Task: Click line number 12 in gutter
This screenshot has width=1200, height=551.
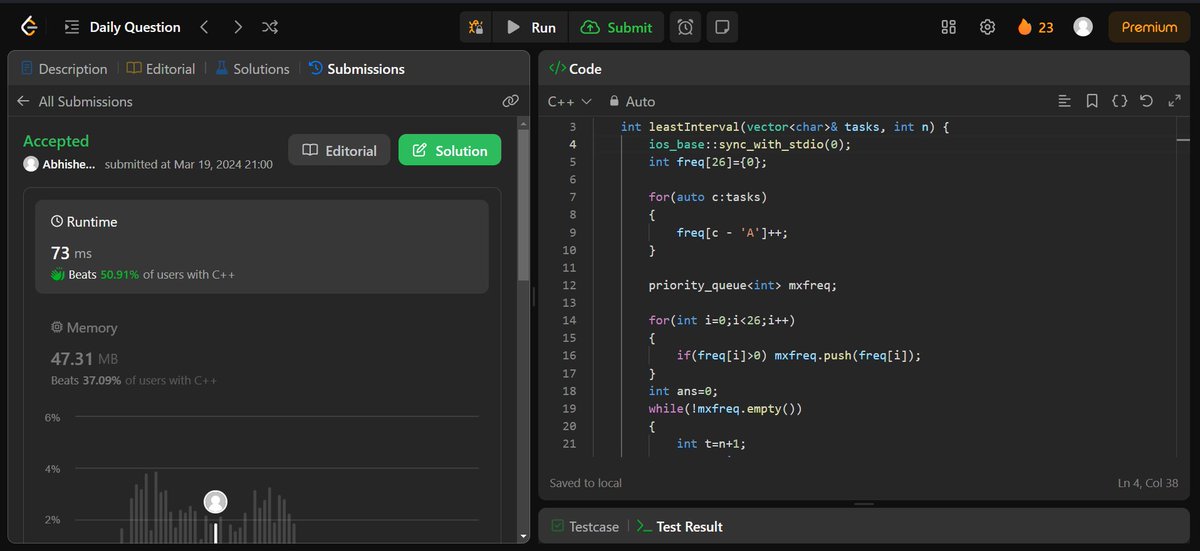Action: coord(569,285)
